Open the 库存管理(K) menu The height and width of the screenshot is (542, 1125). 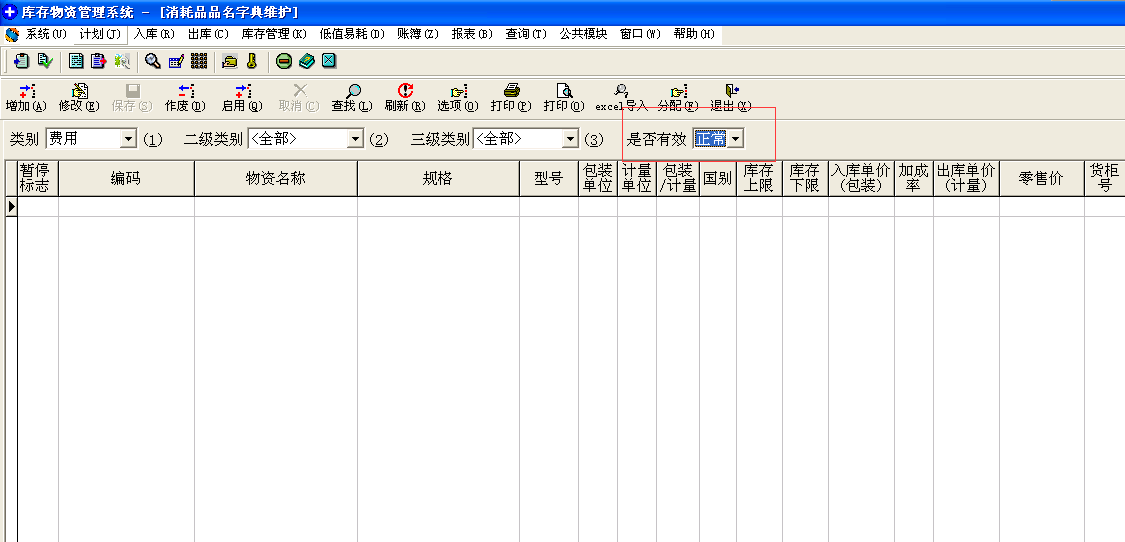[273, 34]
